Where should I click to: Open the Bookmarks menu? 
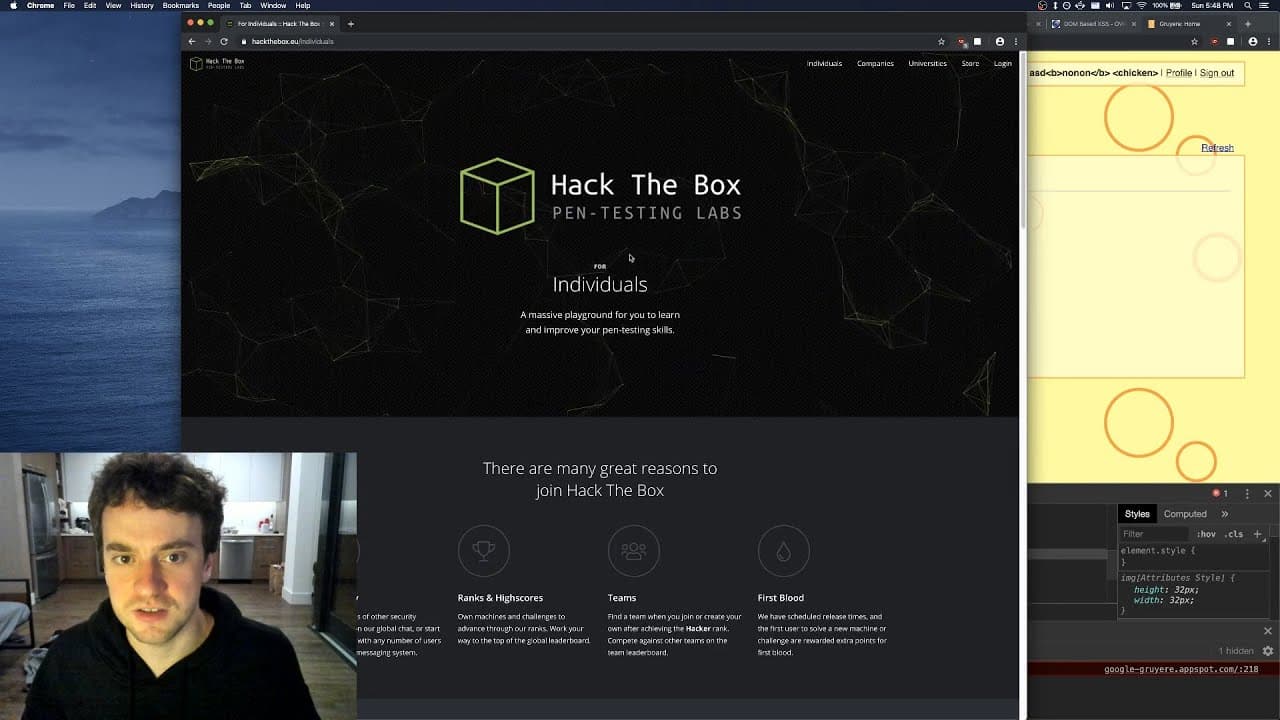(x=181, y=5)
